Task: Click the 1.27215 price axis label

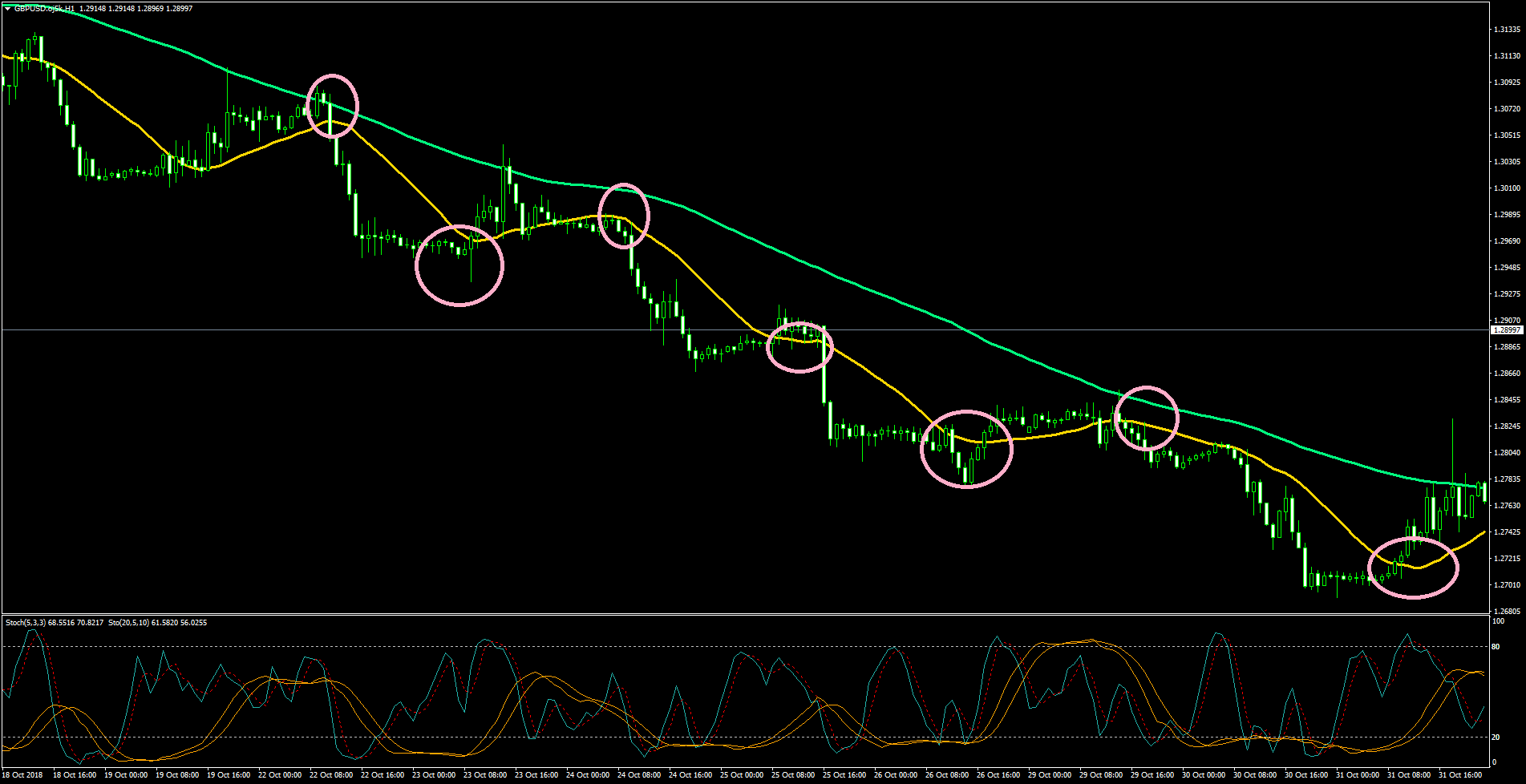Action: click(x=1507, y=559)
